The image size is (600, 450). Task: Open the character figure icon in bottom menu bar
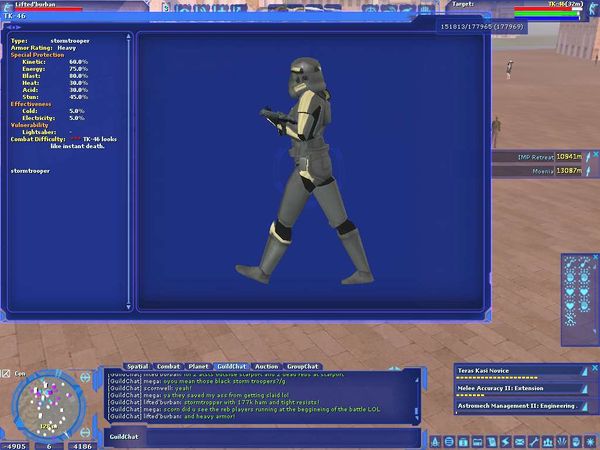pos(435,441)
